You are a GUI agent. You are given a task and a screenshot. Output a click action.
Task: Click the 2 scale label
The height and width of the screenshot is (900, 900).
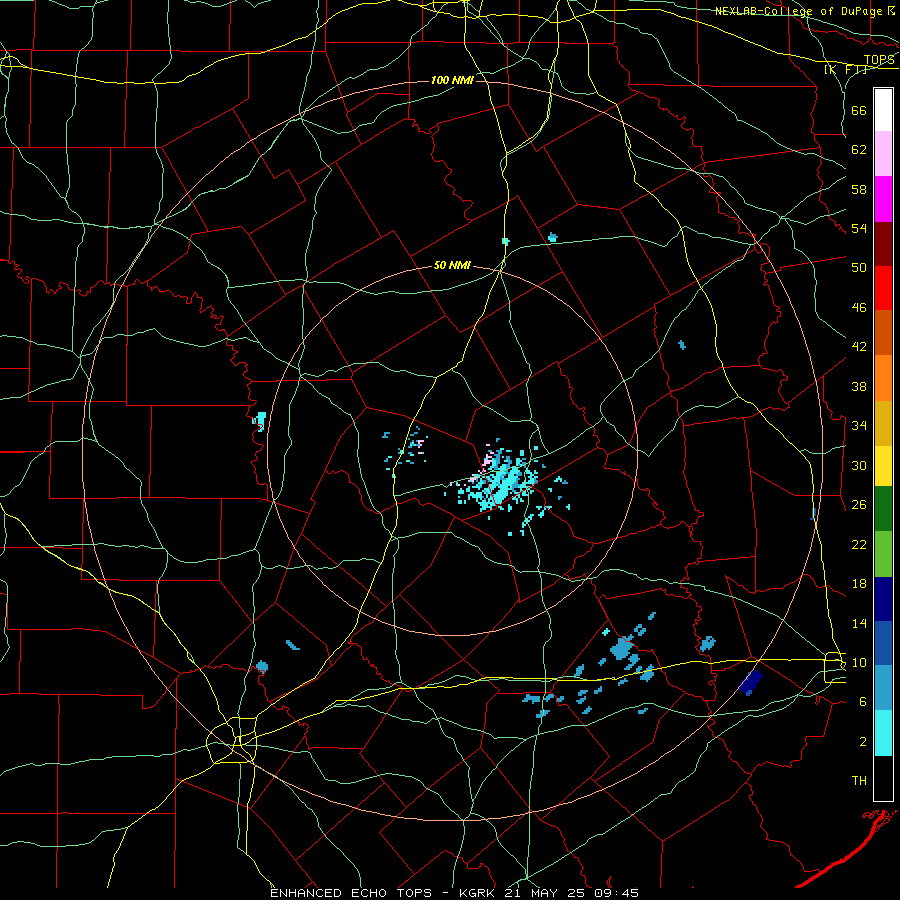point(863,741)
